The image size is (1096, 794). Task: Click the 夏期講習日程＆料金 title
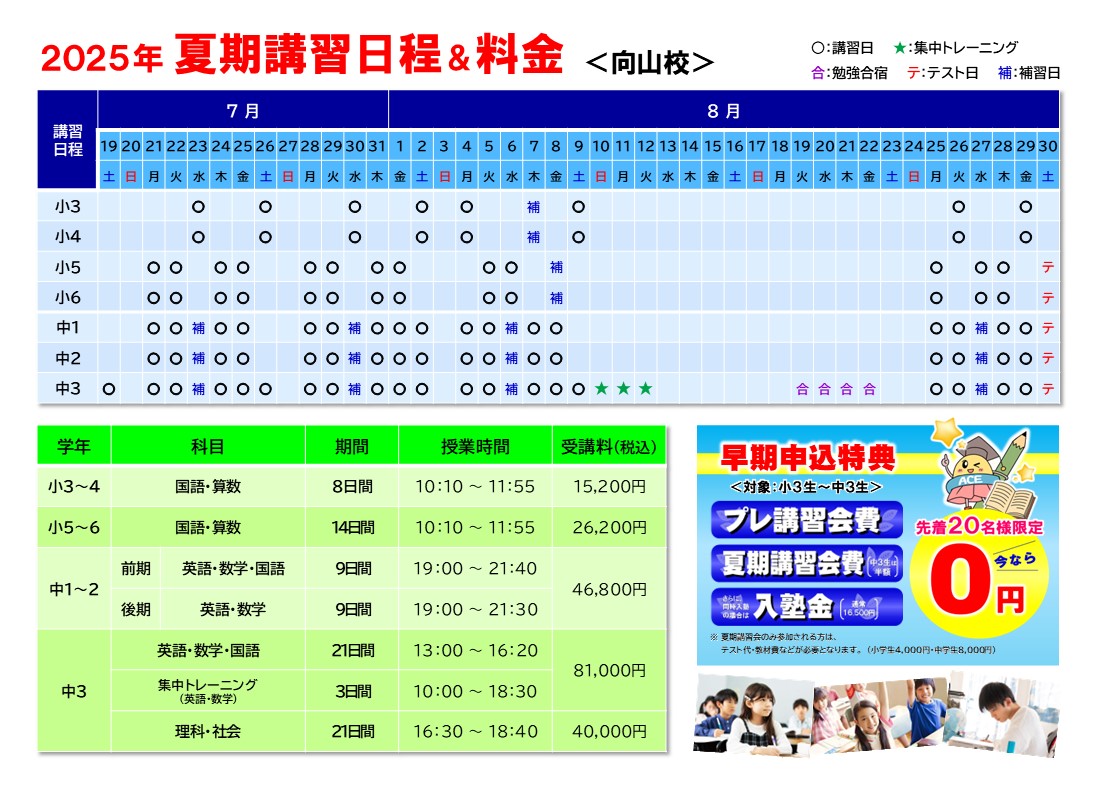point(368,55)
